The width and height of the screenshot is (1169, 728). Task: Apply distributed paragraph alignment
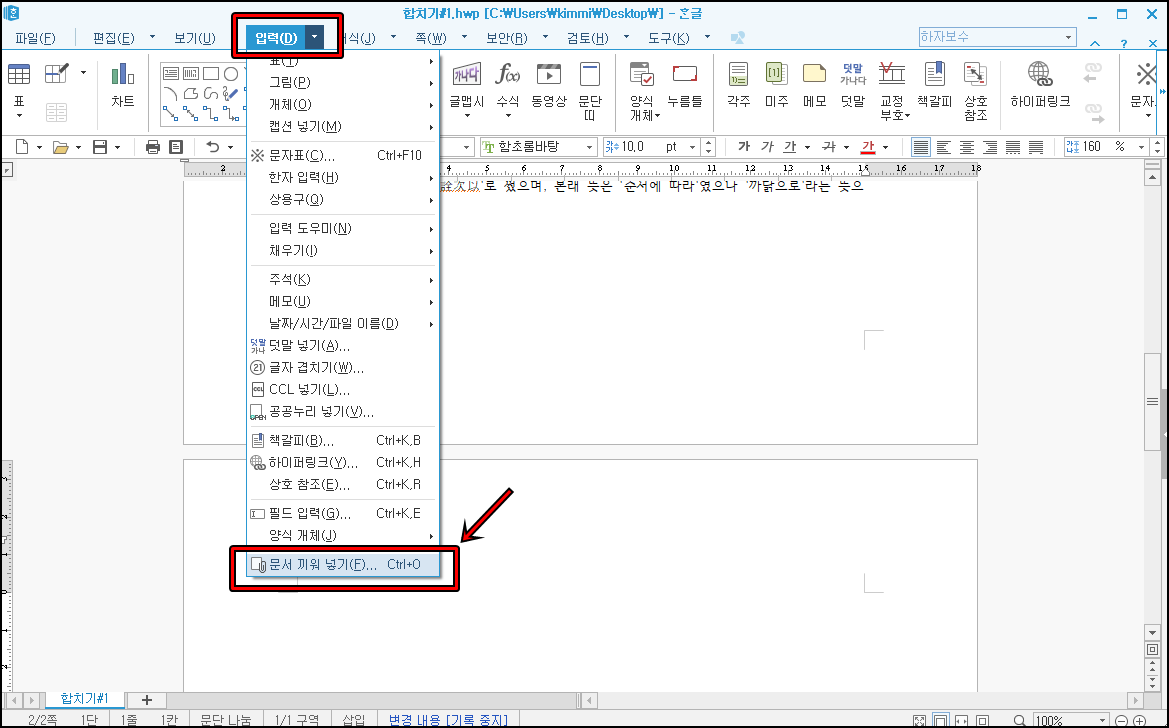1012,147
